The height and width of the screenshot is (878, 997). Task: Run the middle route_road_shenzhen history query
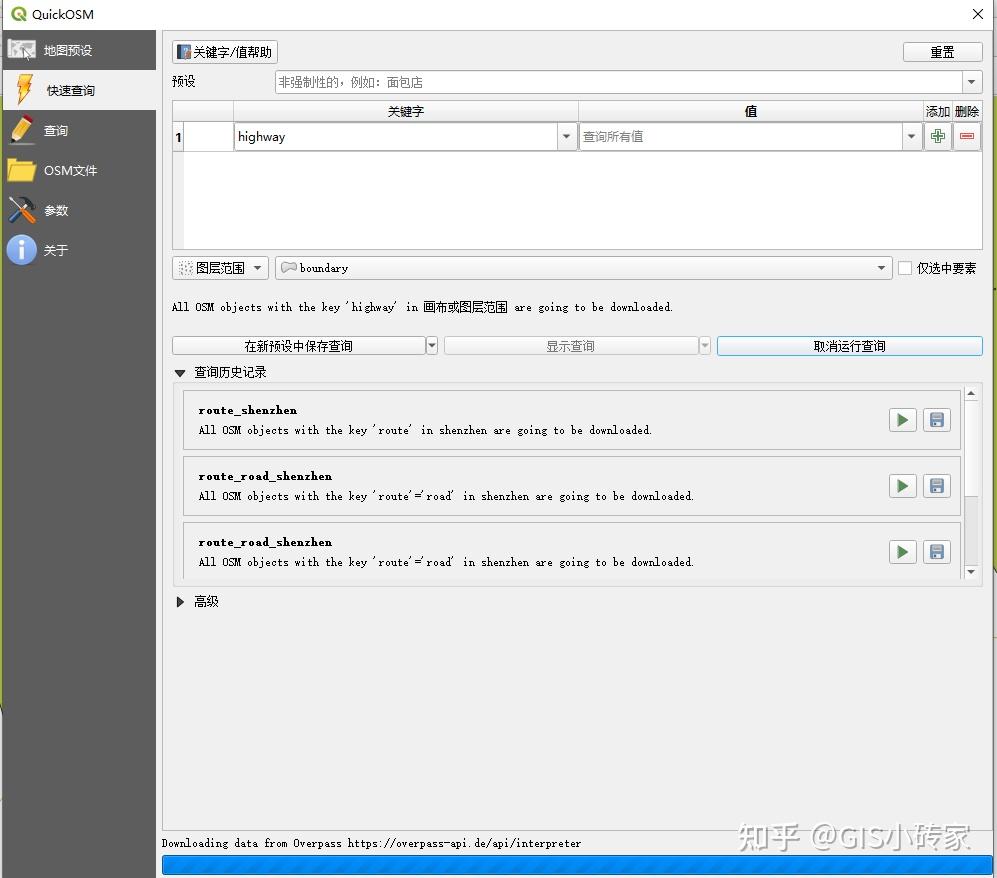(902, 486)
